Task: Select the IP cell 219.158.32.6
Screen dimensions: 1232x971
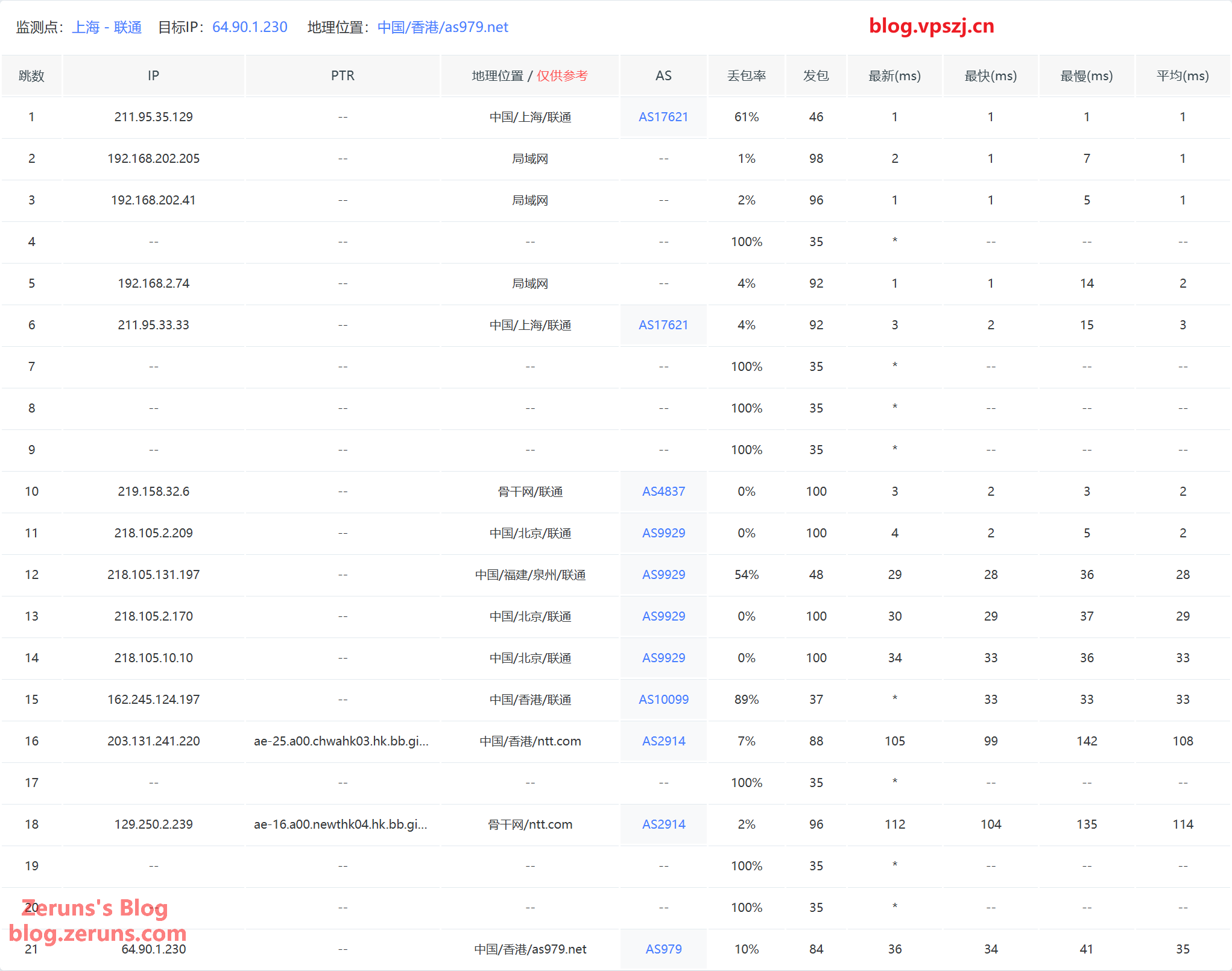Action: (153, 492)
